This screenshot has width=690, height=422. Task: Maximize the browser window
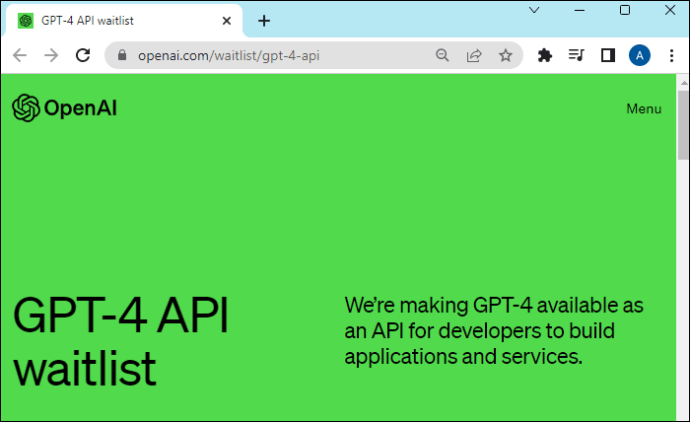[625, 10]
